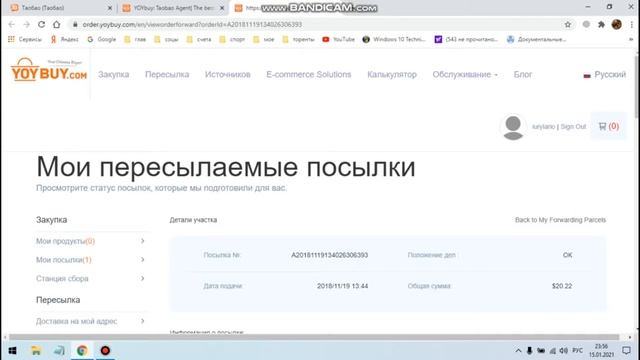Open the спорт bookmarks folder
The width and height of the screenshot is (640, 360).
point(232,39)
